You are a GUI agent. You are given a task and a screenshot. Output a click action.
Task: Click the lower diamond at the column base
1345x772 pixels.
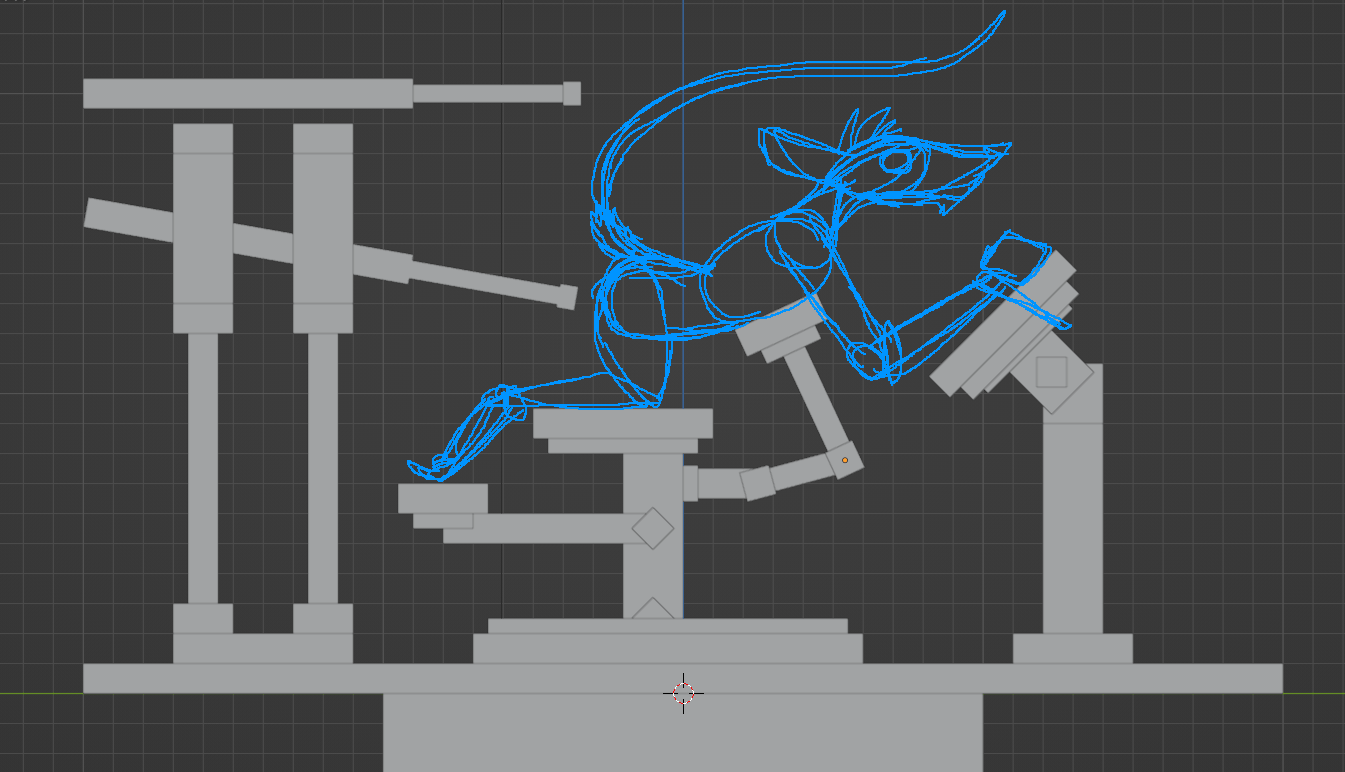coord(653,608)
